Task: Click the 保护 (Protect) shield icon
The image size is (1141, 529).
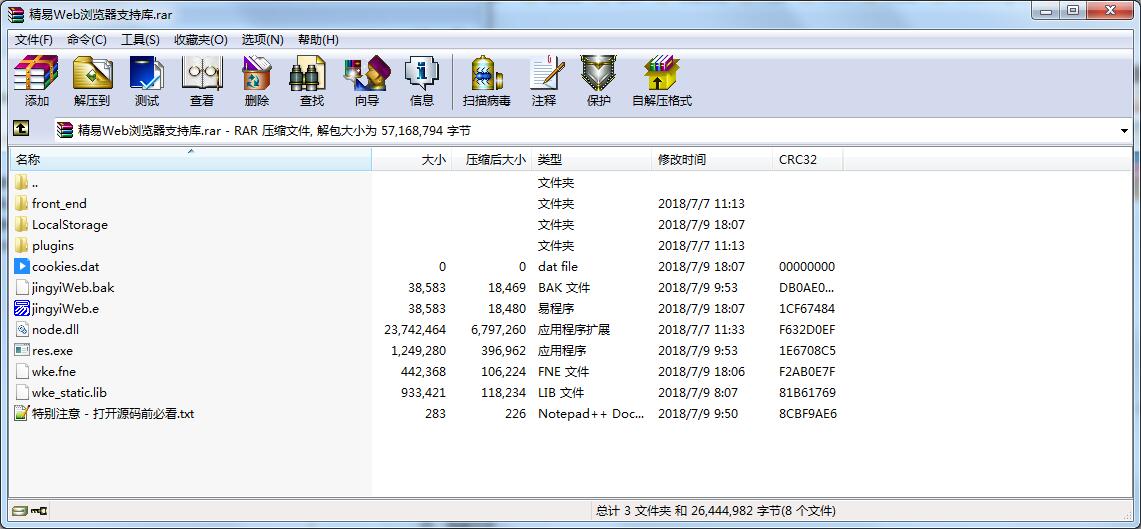Action: [598, 73]
